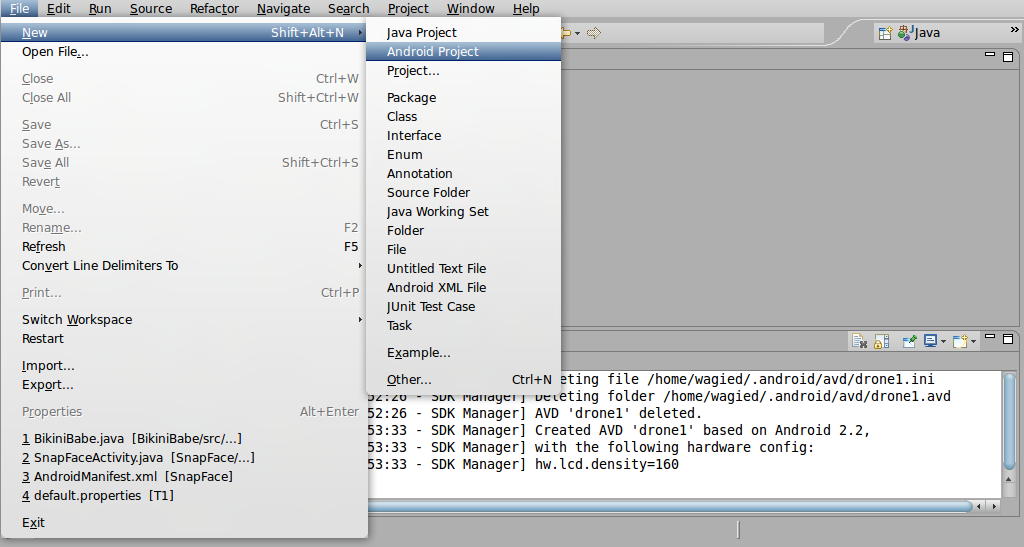Viewport: 1024px width, 547px height.
Task: Create a new Enum
Action: pyautogui.click(x=464, y=155)
